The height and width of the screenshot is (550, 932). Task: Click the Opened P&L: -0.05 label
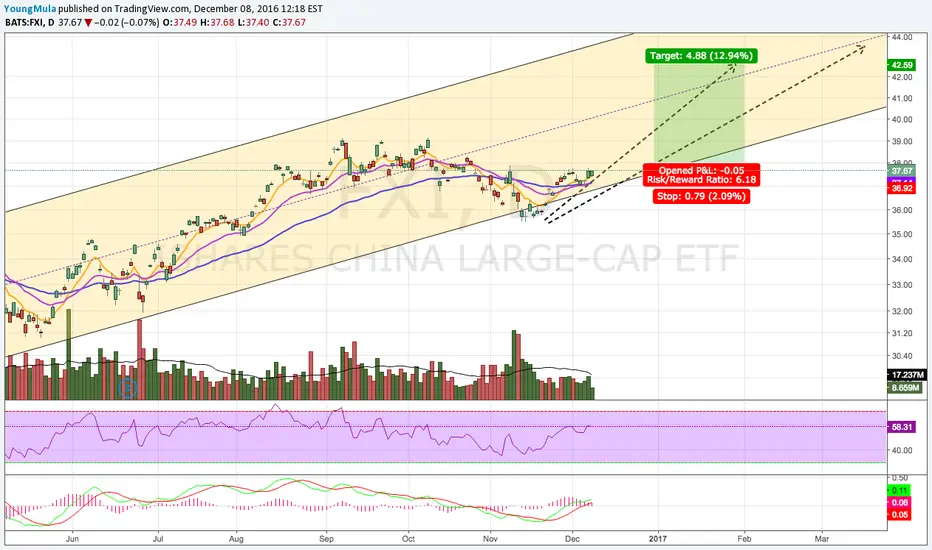pyautogui.click(x=701, y=170)
